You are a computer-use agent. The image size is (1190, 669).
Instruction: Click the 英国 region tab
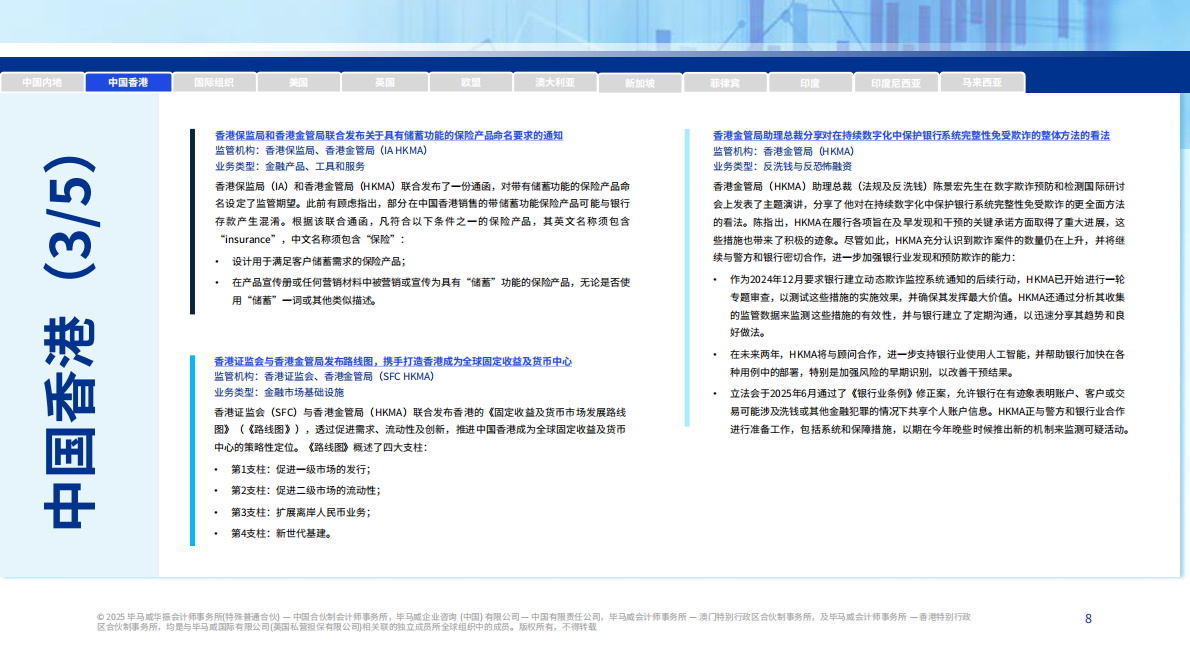click(384, 82)
